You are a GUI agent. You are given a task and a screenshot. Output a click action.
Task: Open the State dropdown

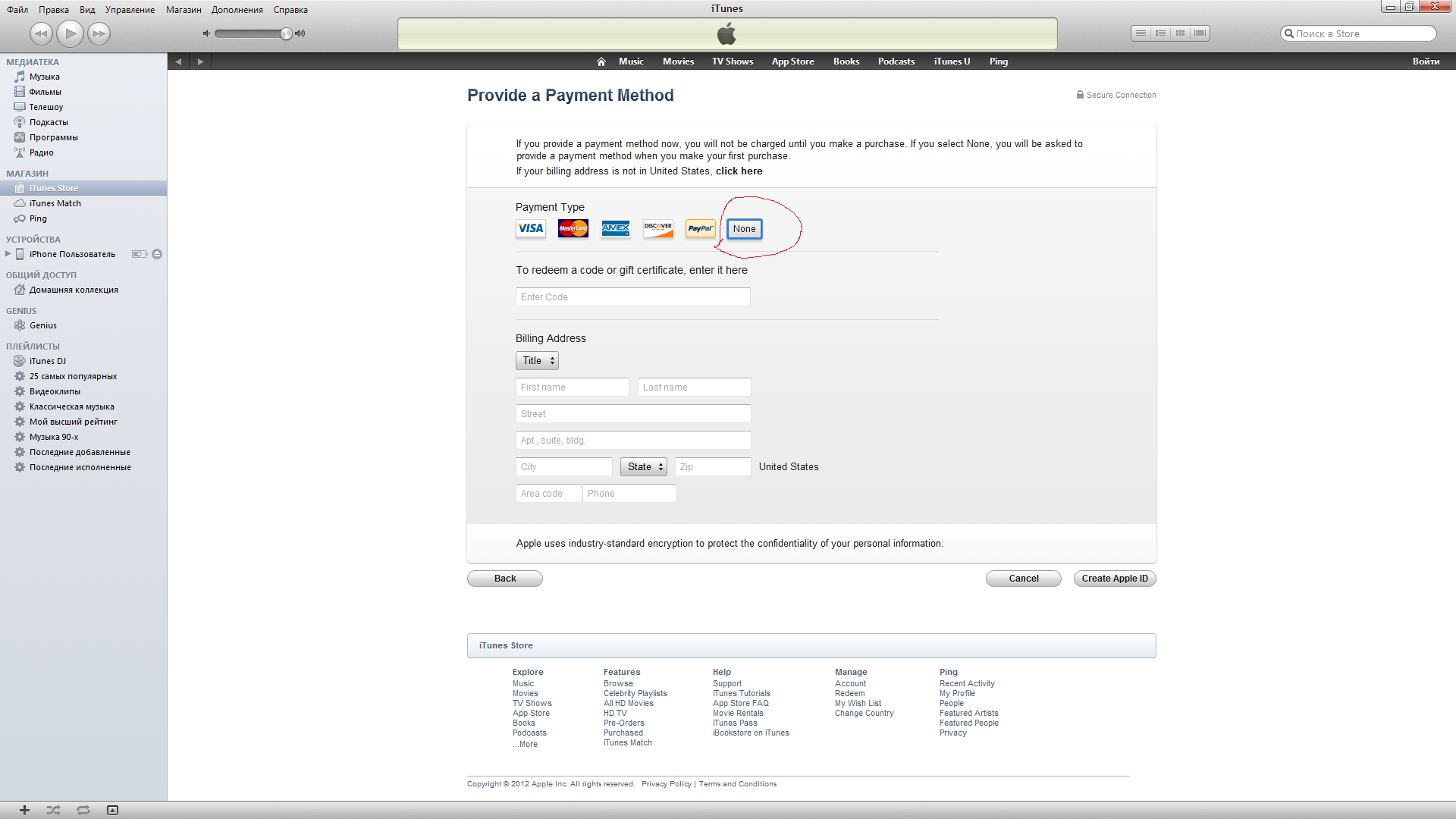[x=644, y=467]
